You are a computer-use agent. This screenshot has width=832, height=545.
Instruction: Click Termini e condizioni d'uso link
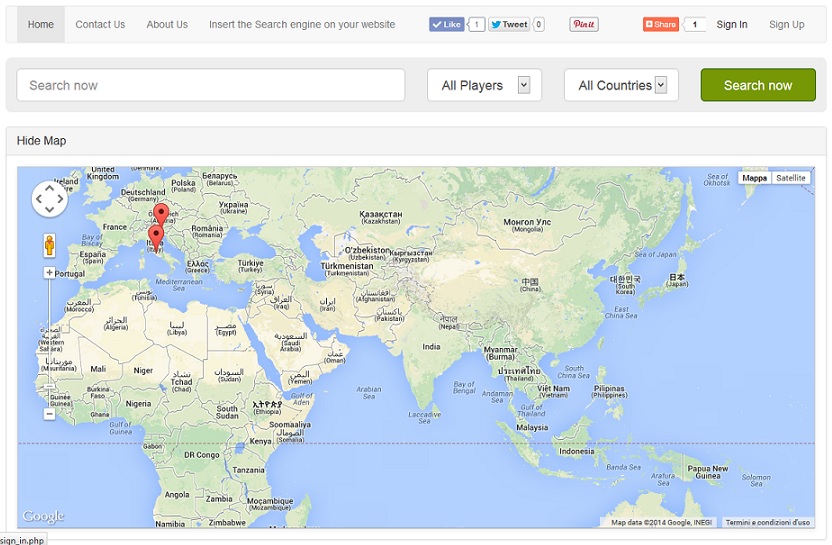[767, 522]
